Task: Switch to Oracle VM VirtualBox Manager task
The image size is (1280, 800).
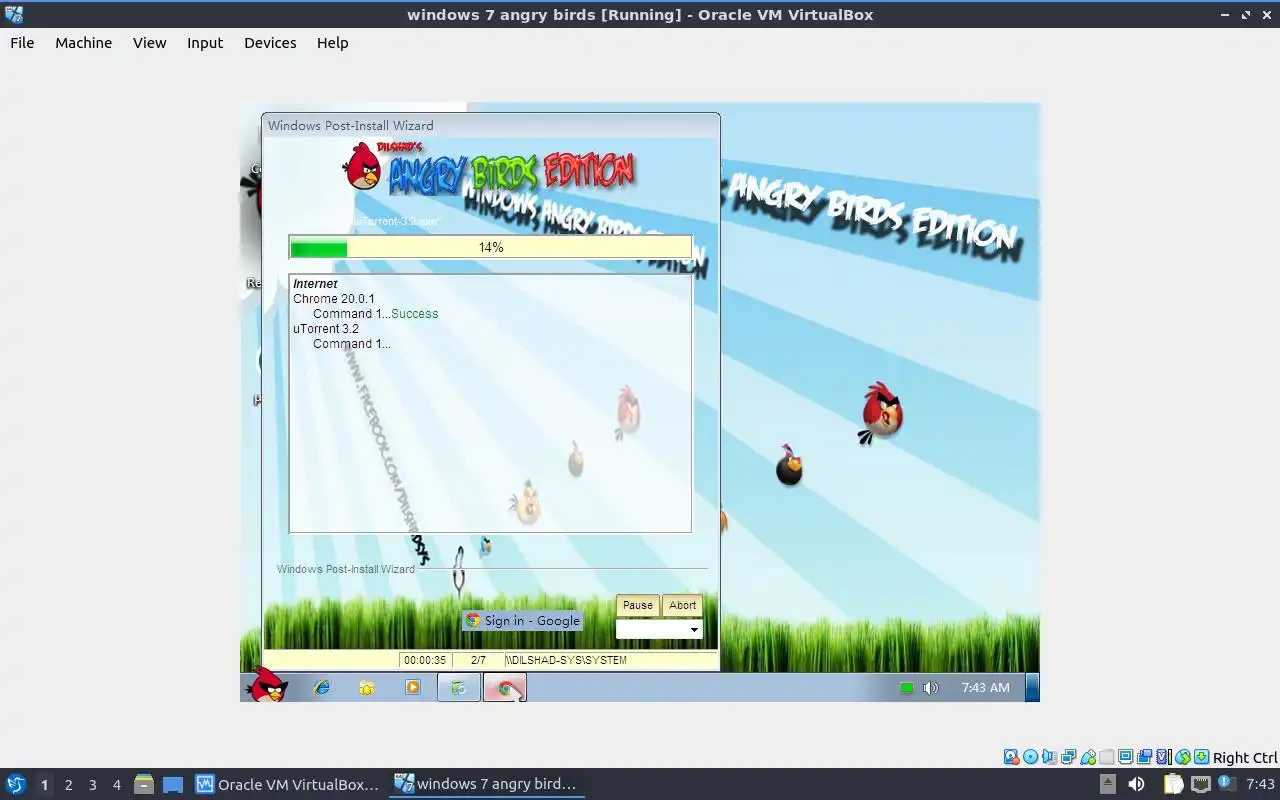Action: click(x=288, y=785)
